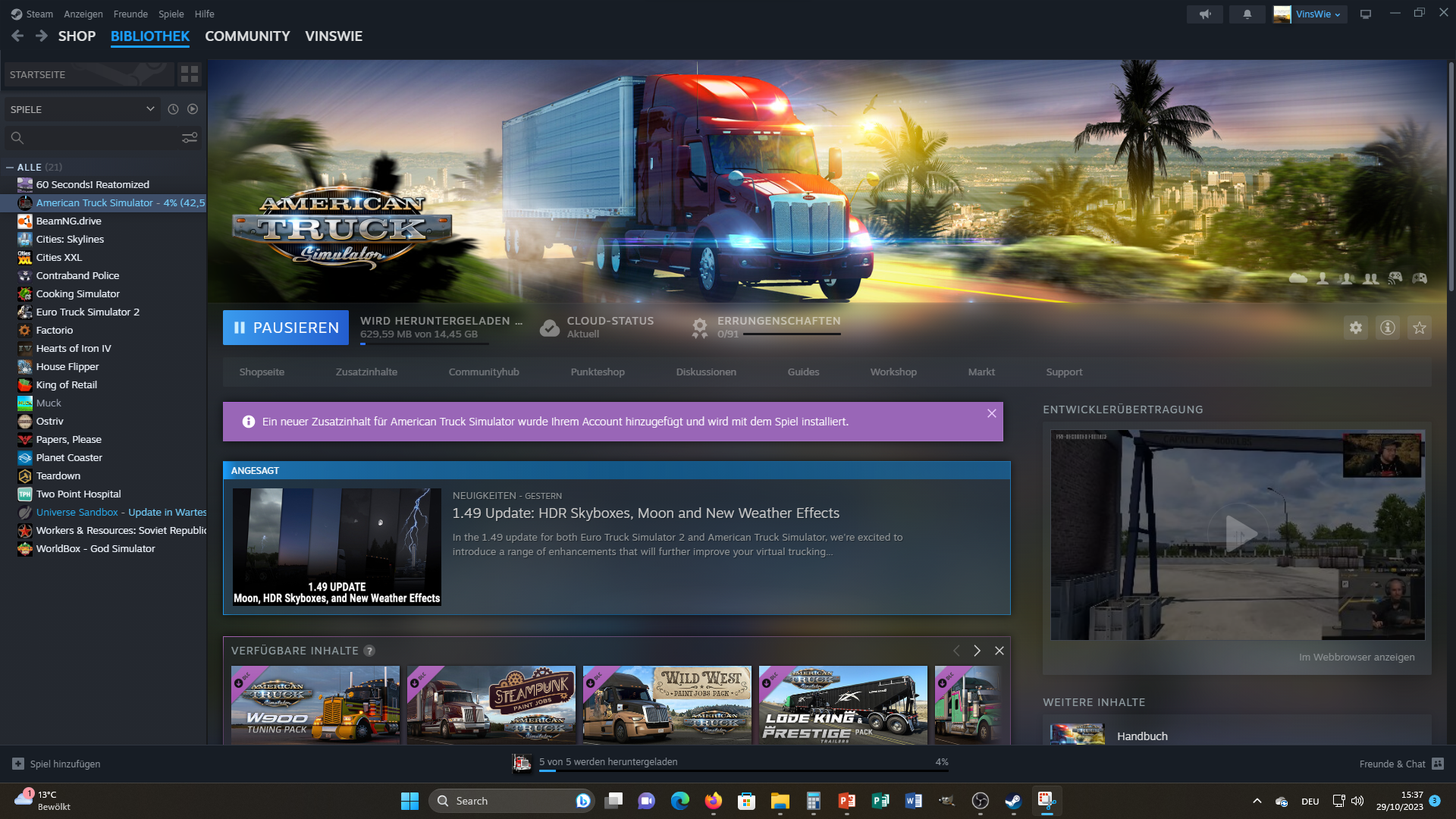Open the notifications bell
The width and height of the screenshot is (1456, 819).
pyautogui.click(x=1247, y=14)
